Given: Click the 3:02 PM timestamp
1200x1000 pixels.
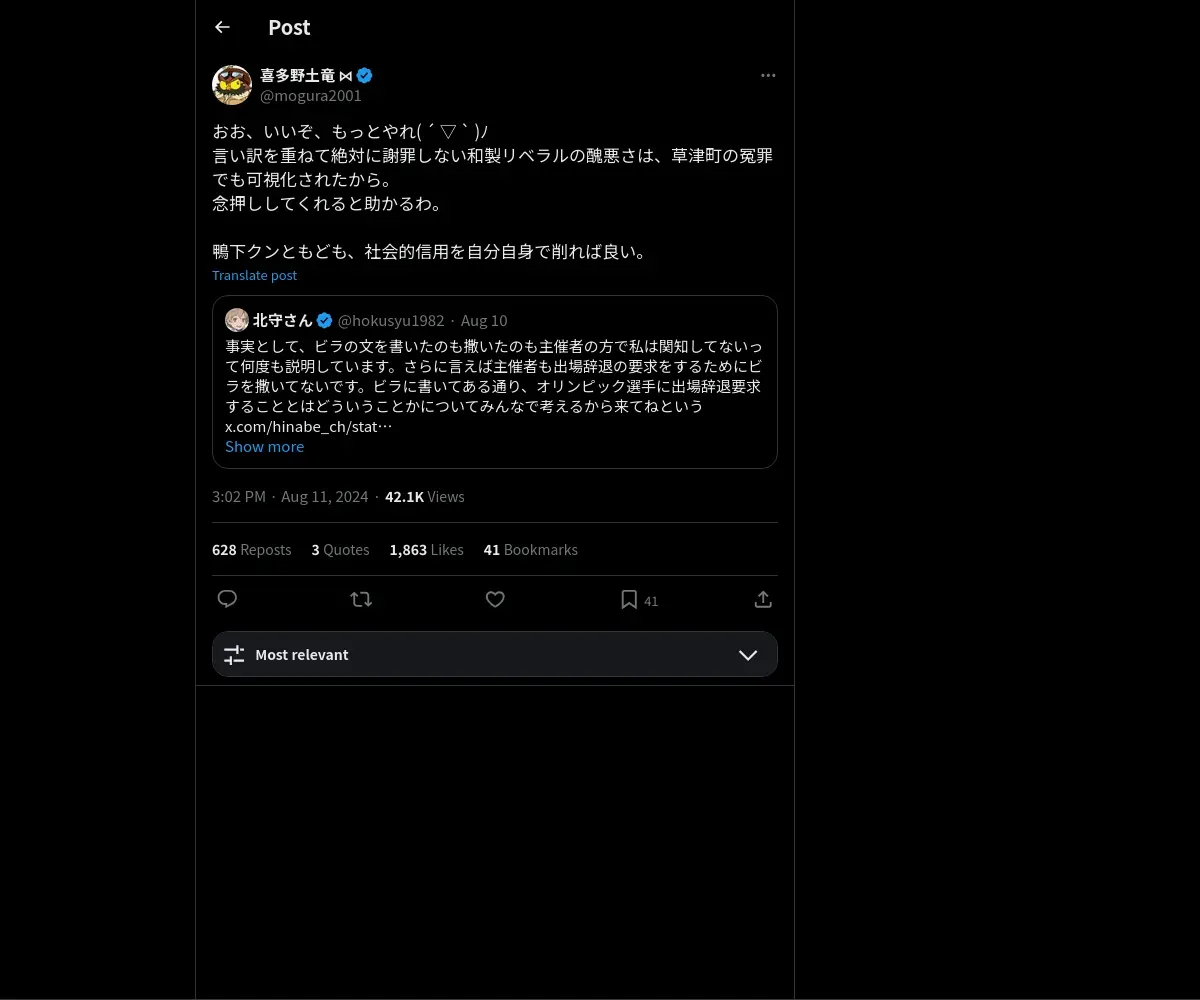Looking at the screenshot, I should click(x=239, y=496).
